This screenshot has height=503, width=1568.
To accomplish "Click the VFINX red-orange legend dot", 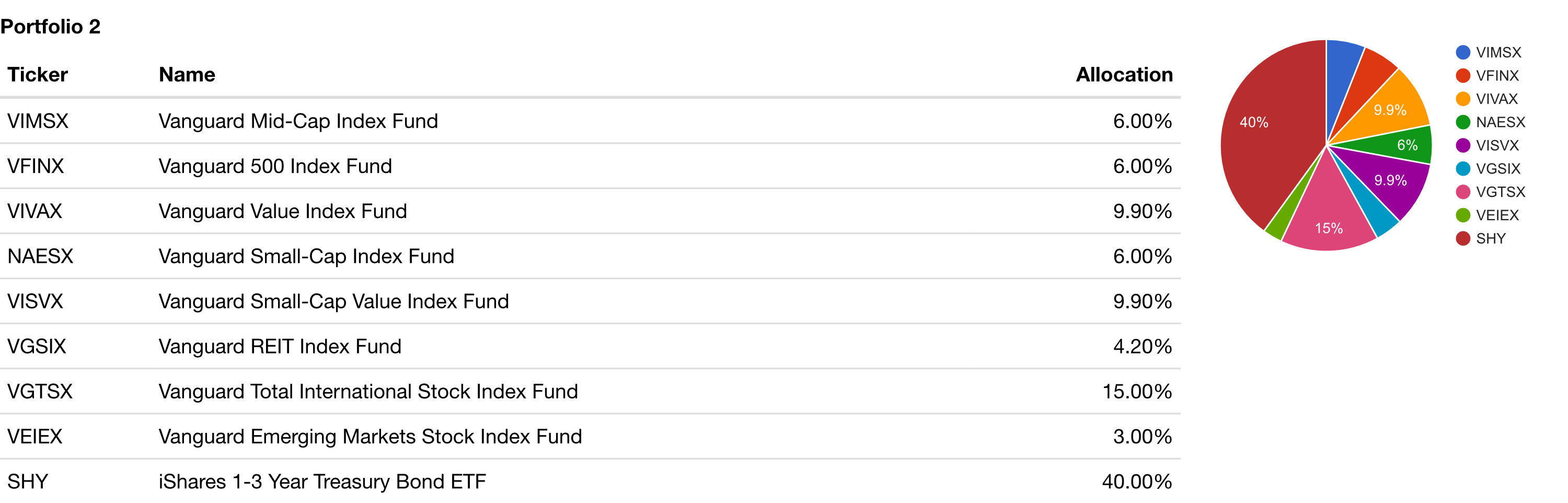I will tap(1463, 75).
